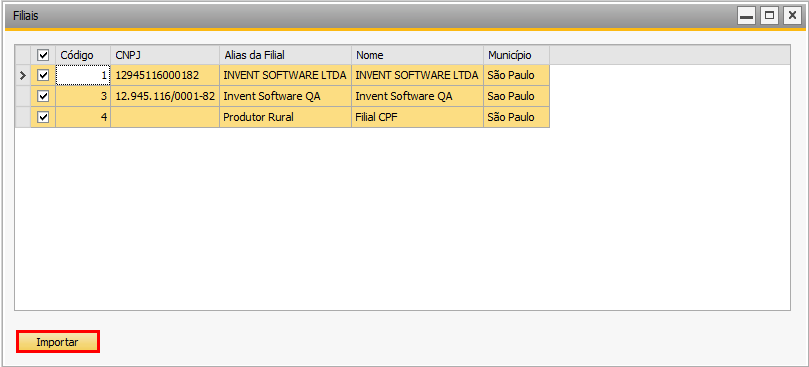Select alias cell INVENT SOFTWARE LTDA
The image size is (809, 367).
coord(286,75)
